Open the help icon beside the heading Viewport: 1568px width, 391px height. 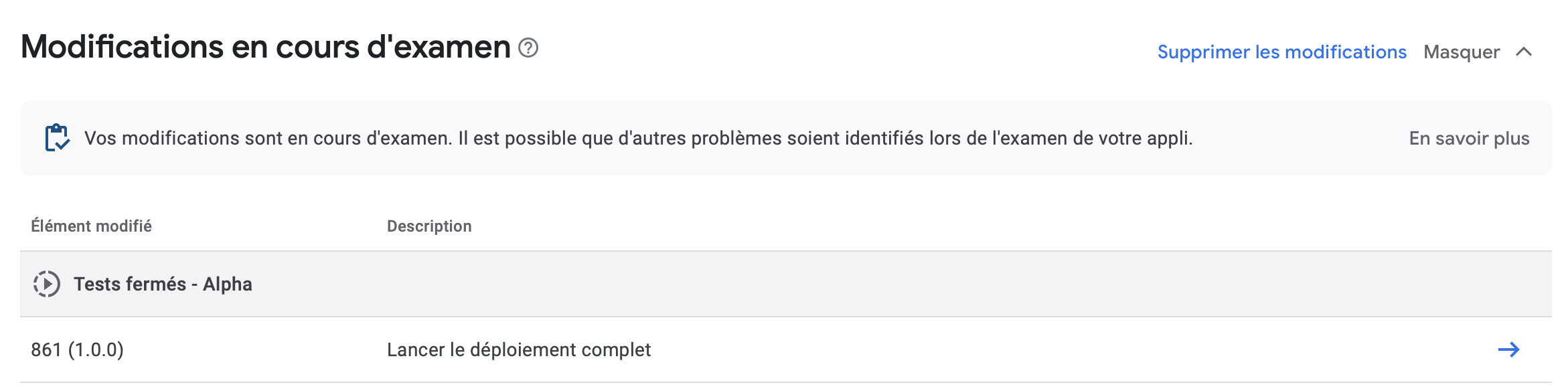coord(528,48)
